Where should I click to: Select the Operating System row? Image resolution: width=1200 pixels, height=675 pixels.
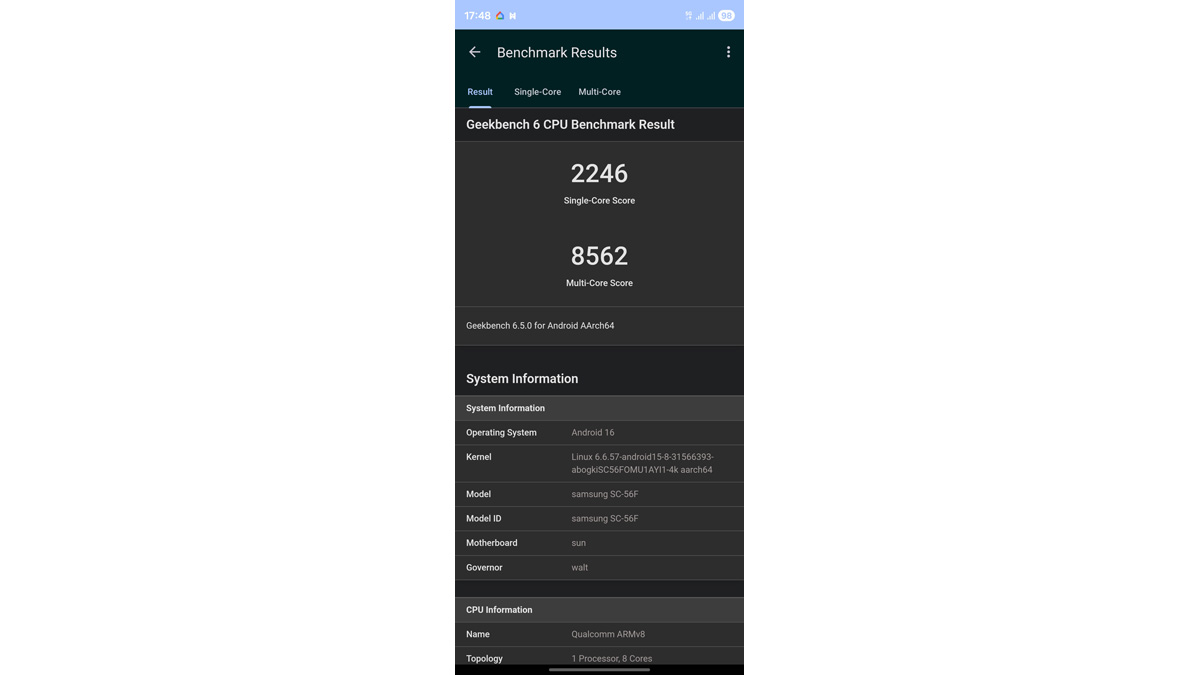coord(599,433)
